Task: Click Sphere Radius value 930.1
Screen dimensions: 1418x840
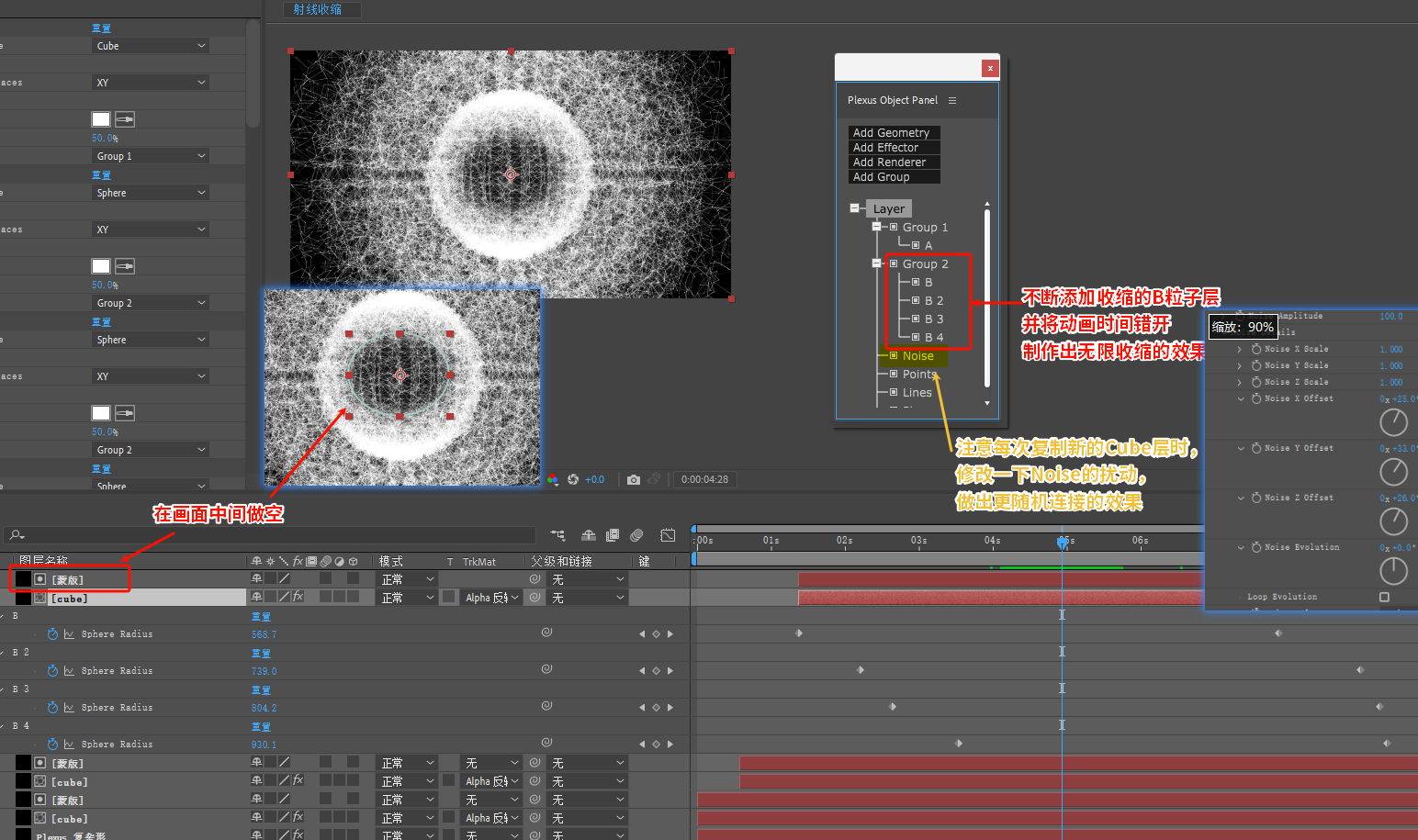Action: (x=264, y=745)
